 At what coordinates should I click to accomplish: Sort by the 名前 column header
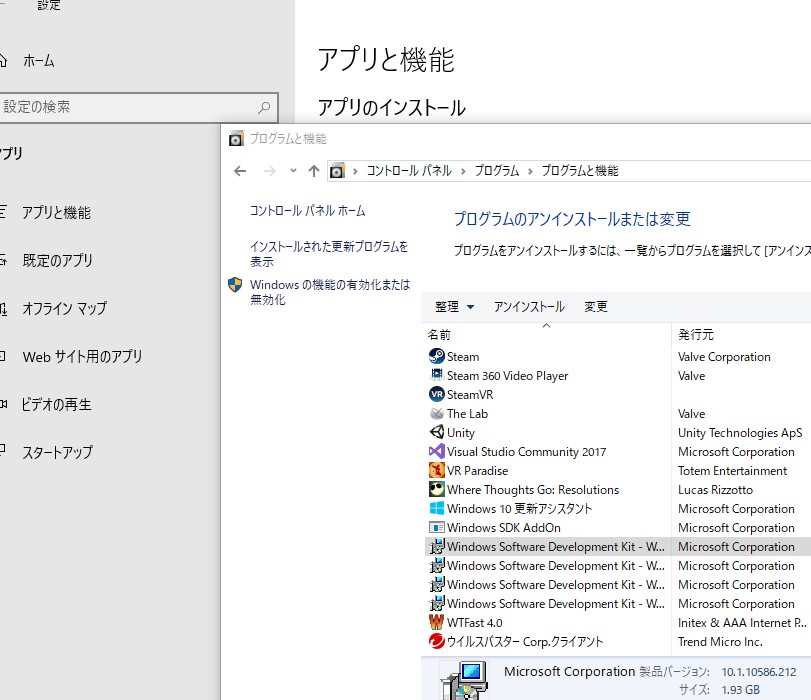pyautogui.click(x=546, y=335)
